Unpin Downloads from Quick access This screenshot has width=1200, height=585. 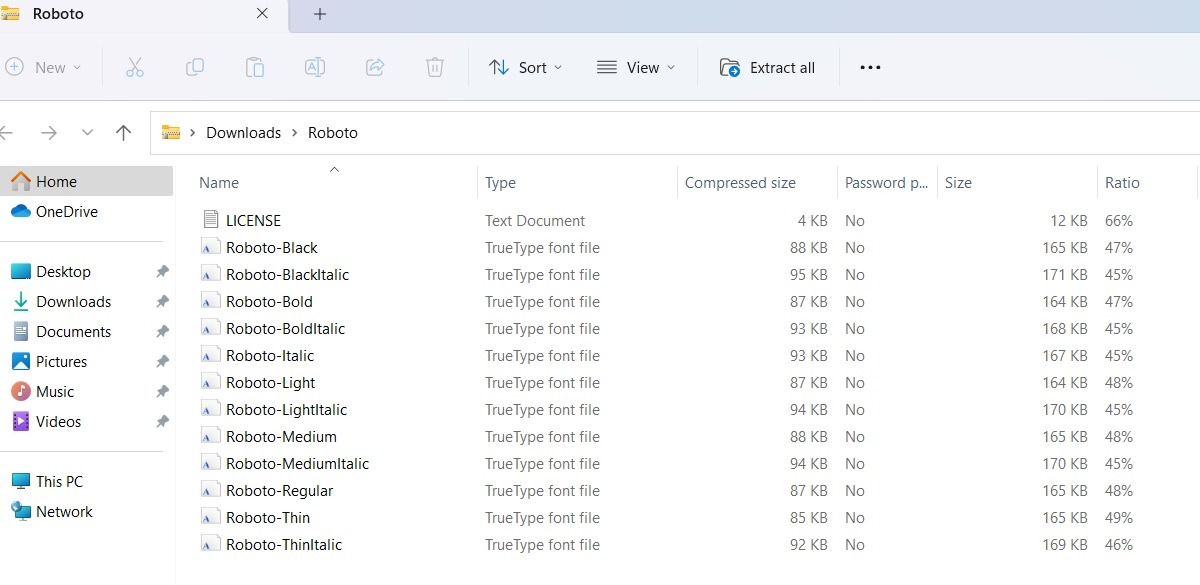coord(161,301)
